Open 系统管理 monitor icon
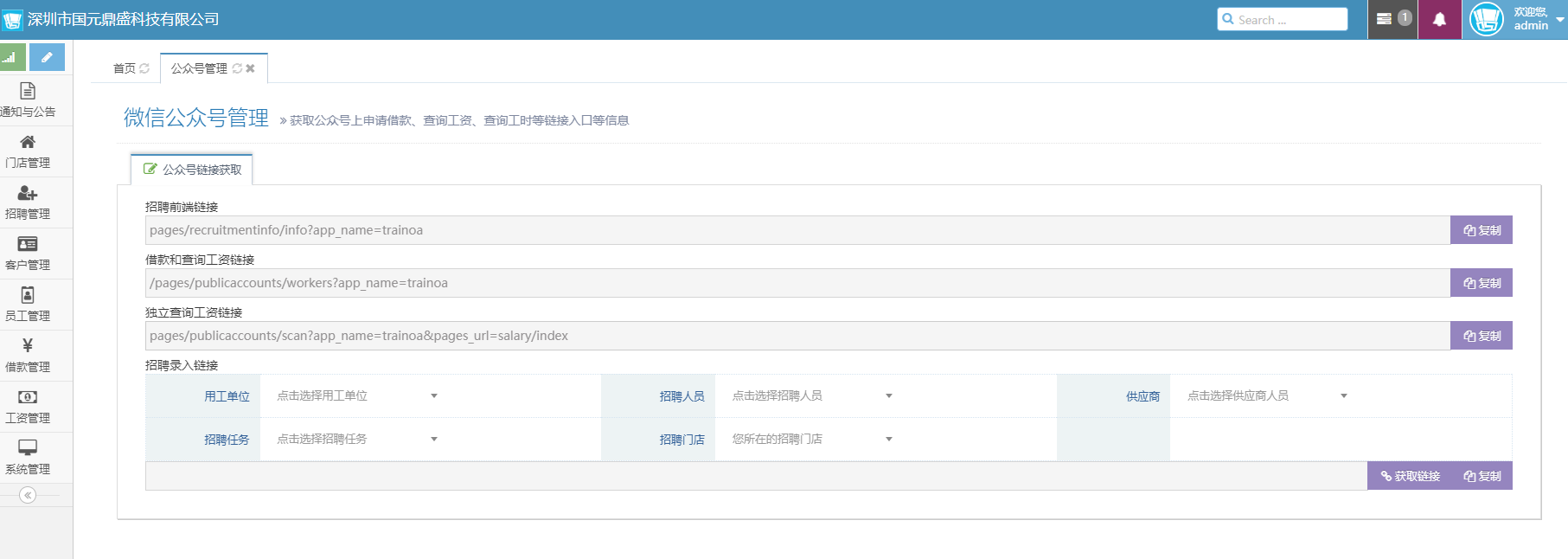 pos(28,447)
